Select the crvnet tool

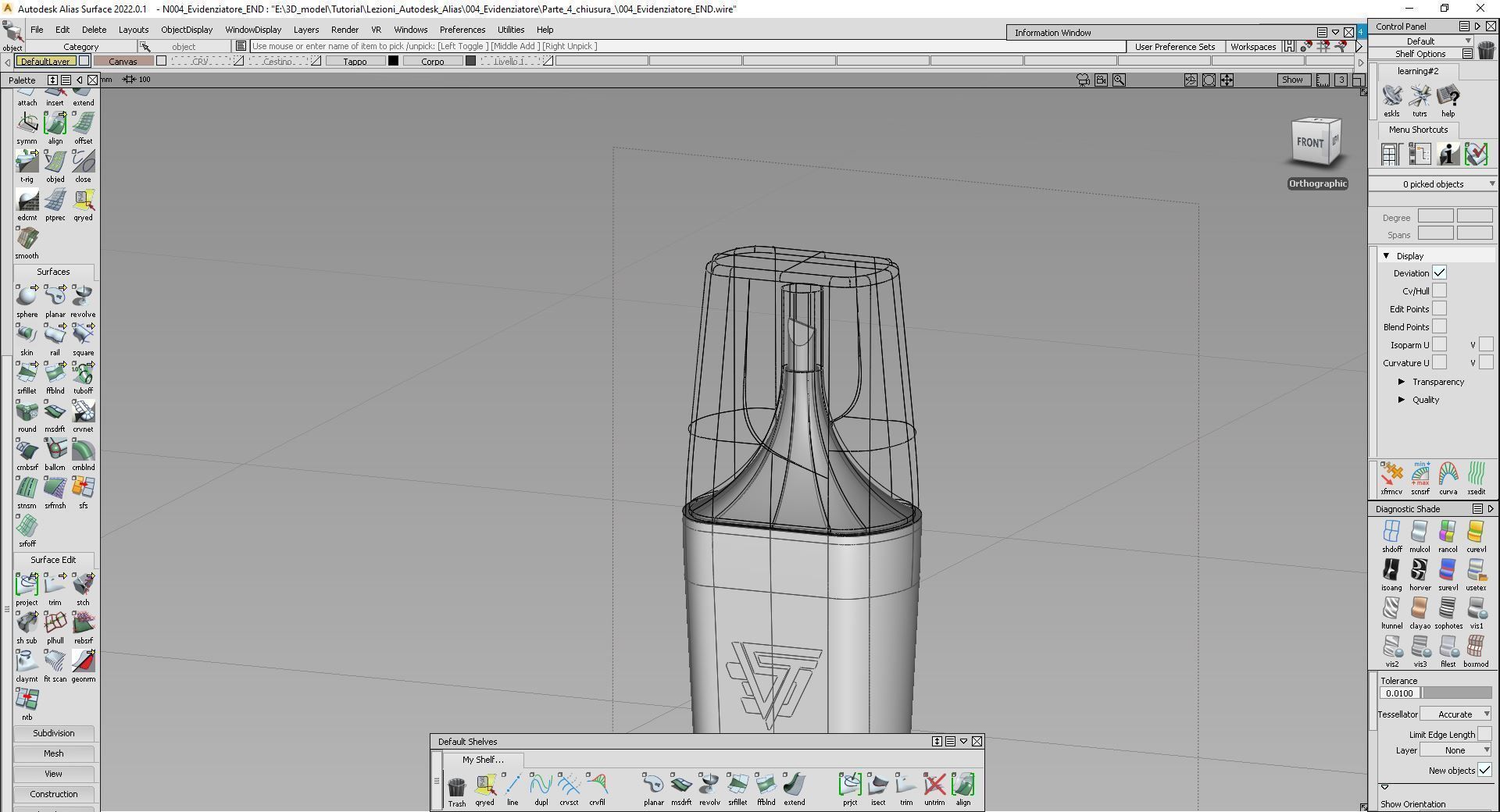tap(83, 411)
